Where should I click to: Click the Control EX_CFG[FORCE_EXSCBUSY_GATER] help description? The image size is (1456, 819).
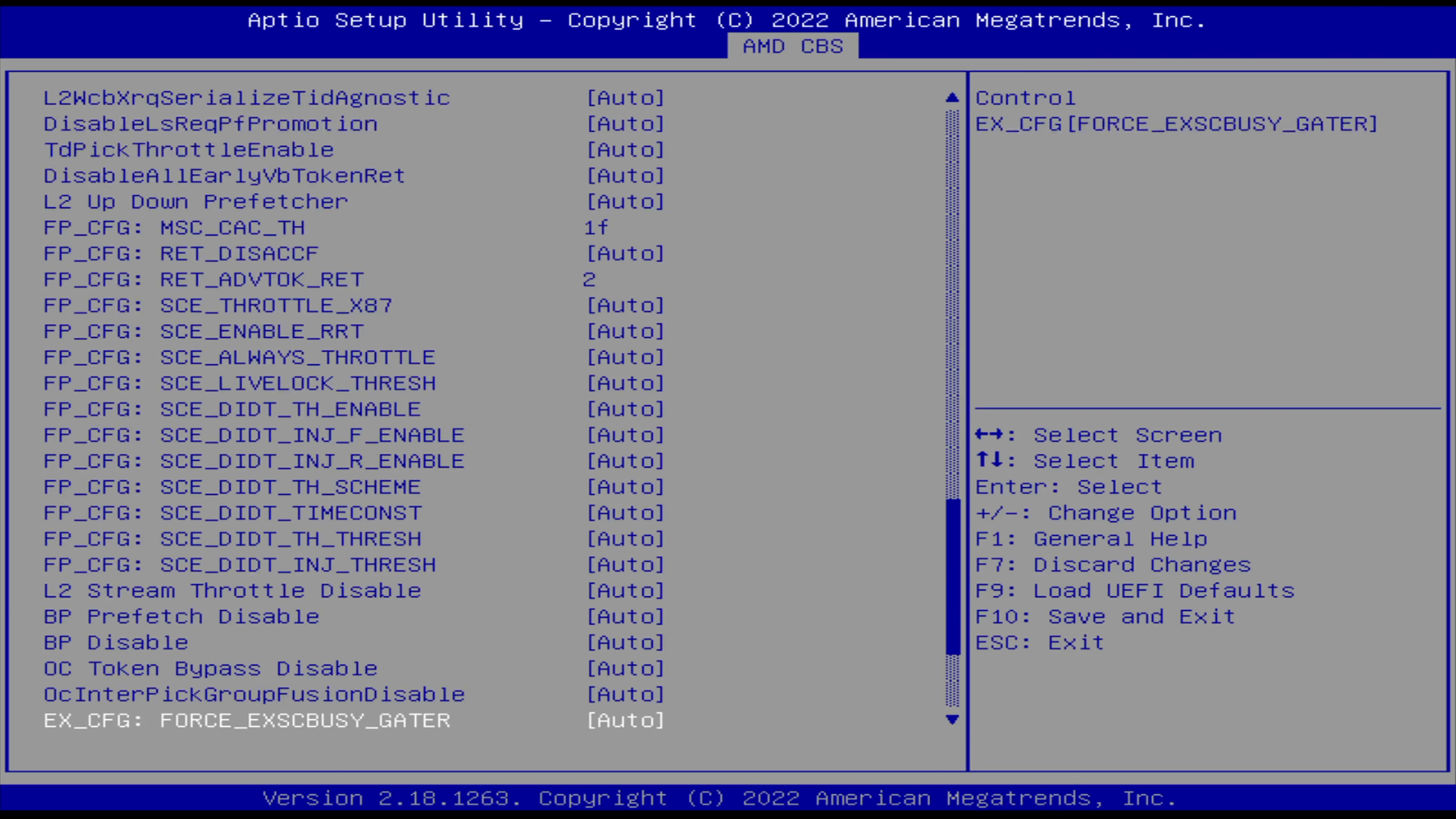point(1177,111)
